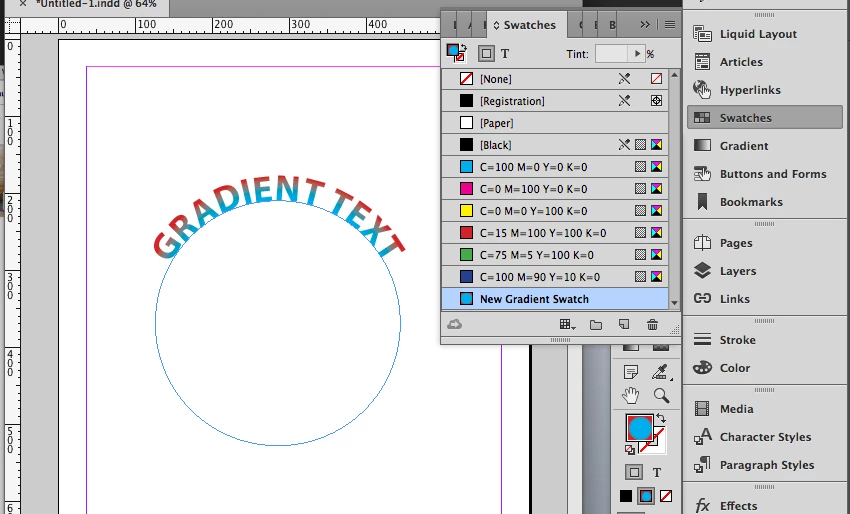
Task: Click inside the Tint input field
Action: coord(611,54)
